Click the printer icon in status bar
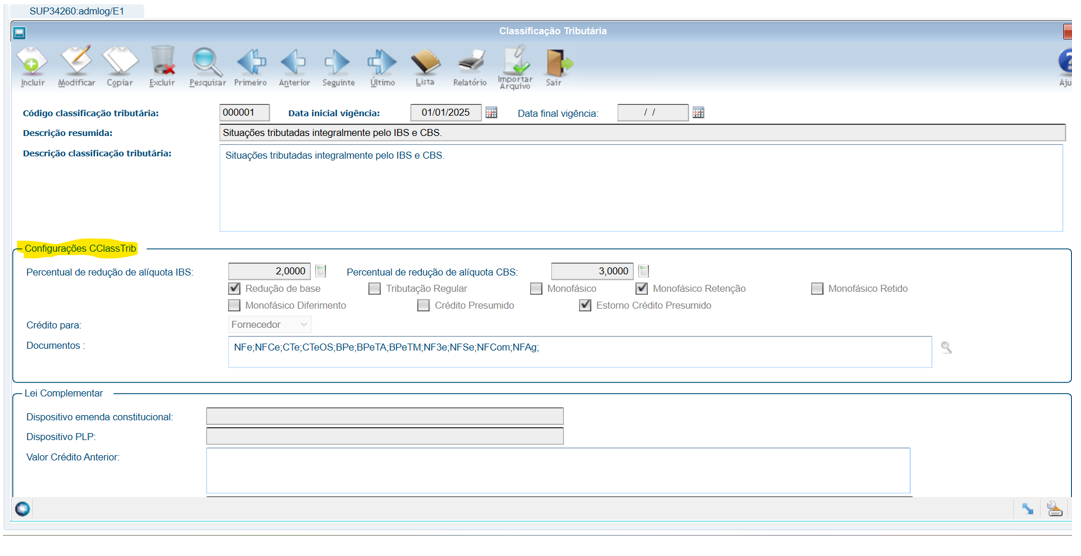The height and width of the screenshot is (556, 1081). click(x=1054, y=509)
